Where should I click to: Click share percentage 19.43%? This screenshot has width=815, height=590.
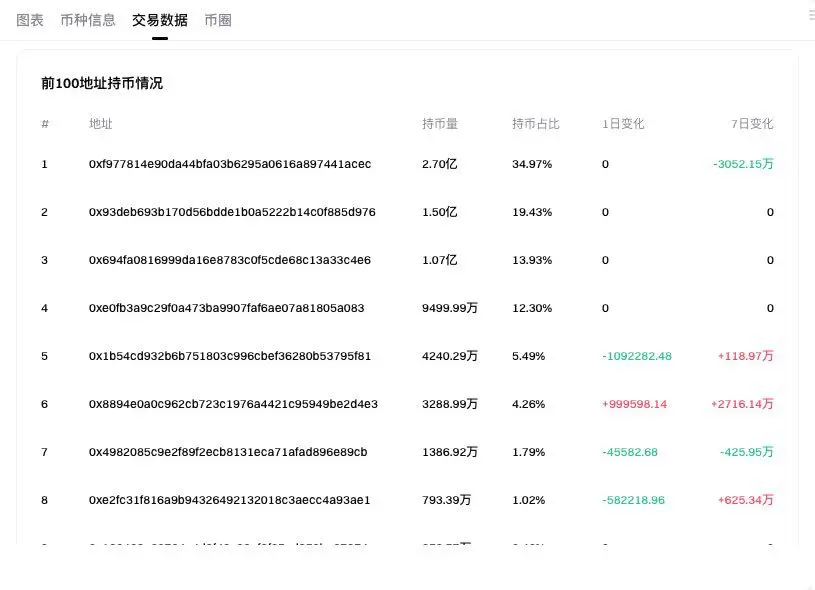pyautogui.click(x=532, y=212)
